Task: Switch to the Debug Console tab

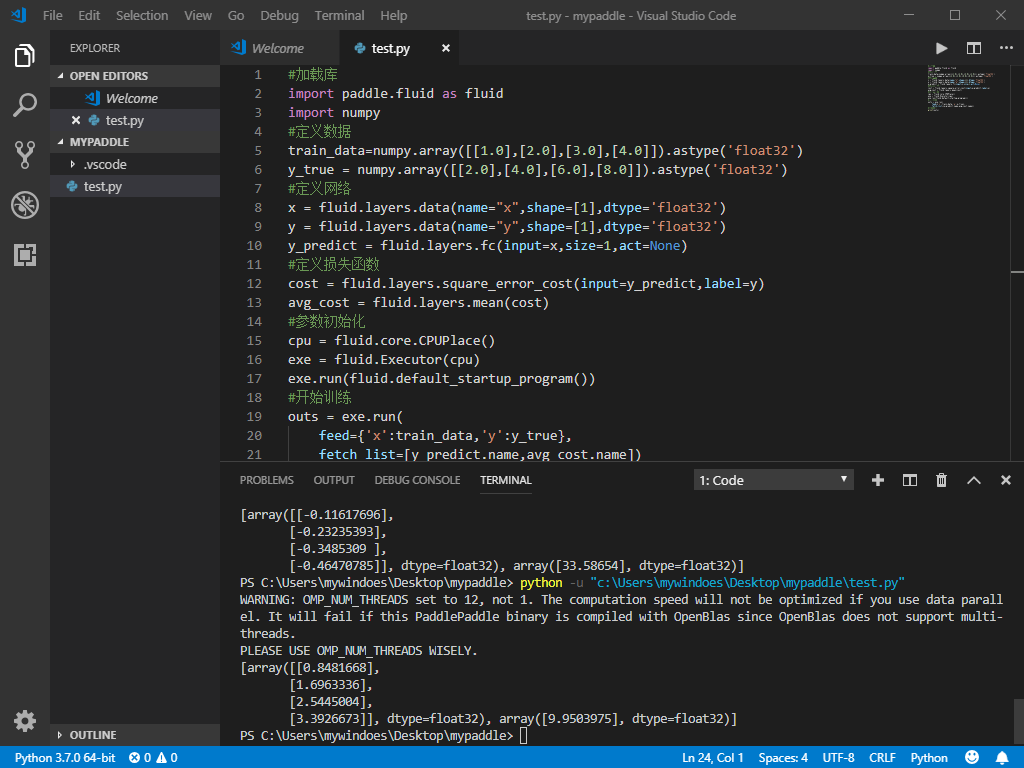Action: (417, 481)
